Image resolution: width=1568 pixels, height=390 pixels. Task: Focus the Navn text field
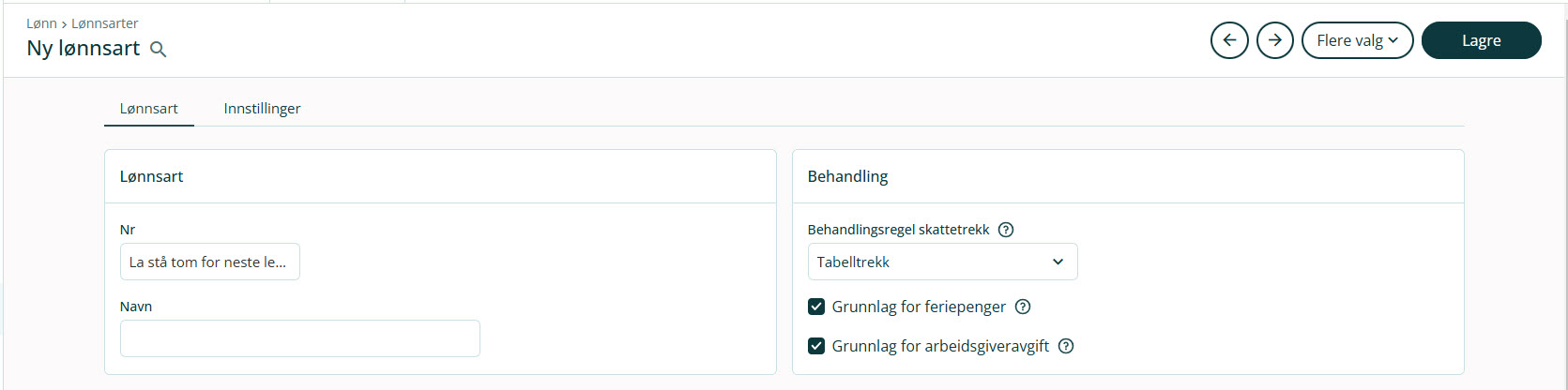[x=300, y=338]
